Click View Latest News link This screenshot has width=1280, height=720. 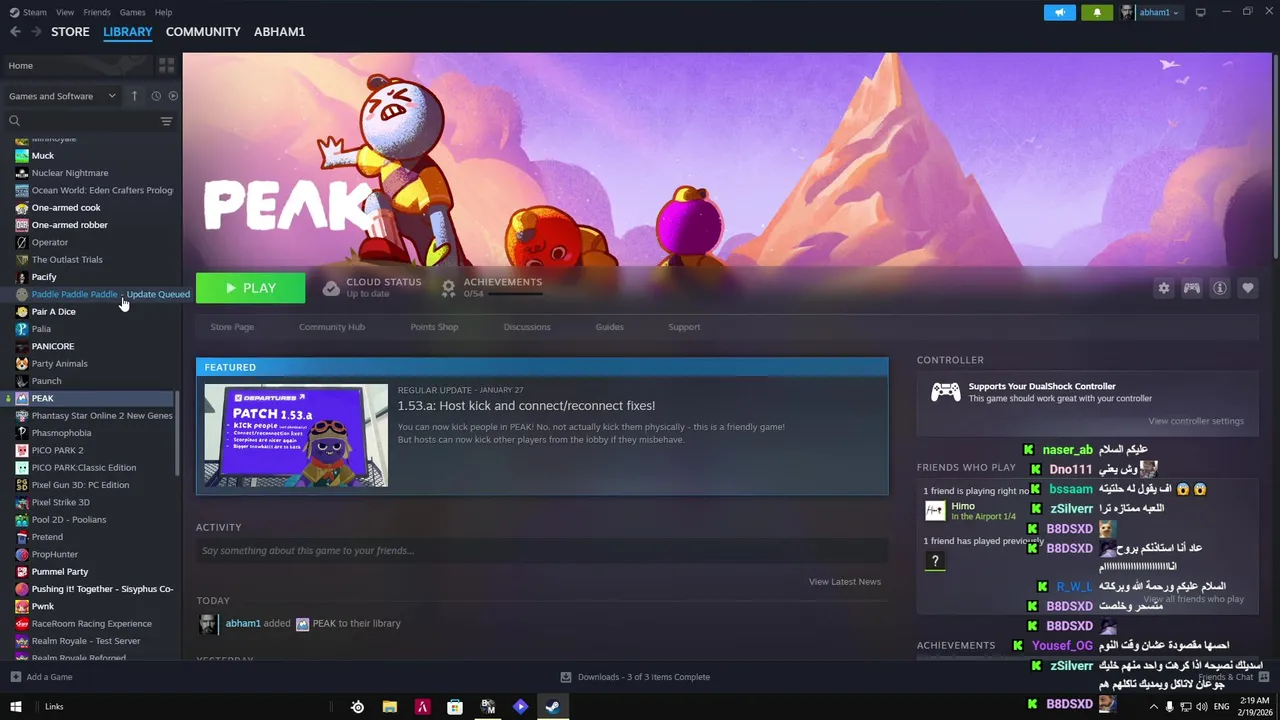click(x=845, y=582)
